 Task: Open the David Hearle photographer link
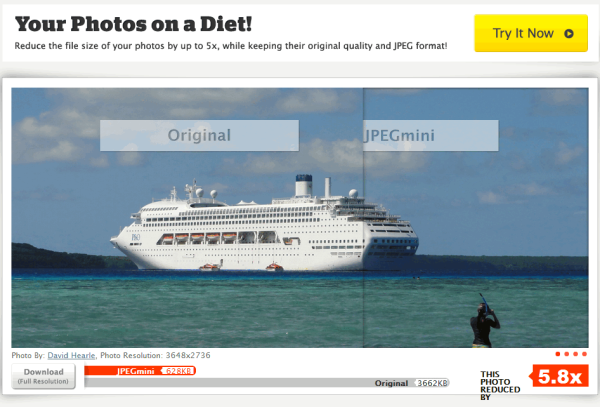click(71, 355)
